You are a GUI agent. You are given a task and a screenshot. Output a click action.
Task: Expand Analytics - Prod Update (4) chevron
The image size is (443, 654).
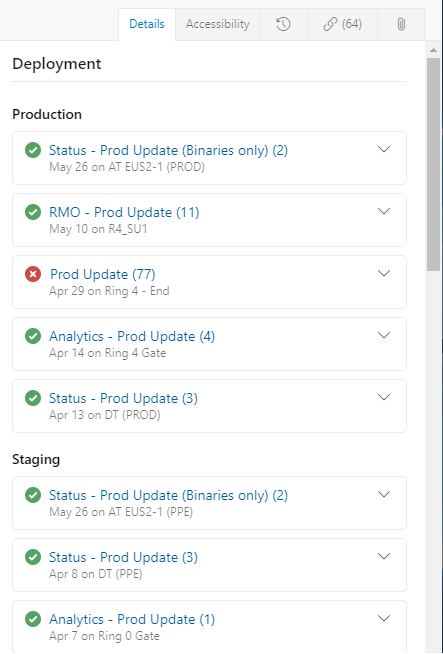click(x=384, y=335)
